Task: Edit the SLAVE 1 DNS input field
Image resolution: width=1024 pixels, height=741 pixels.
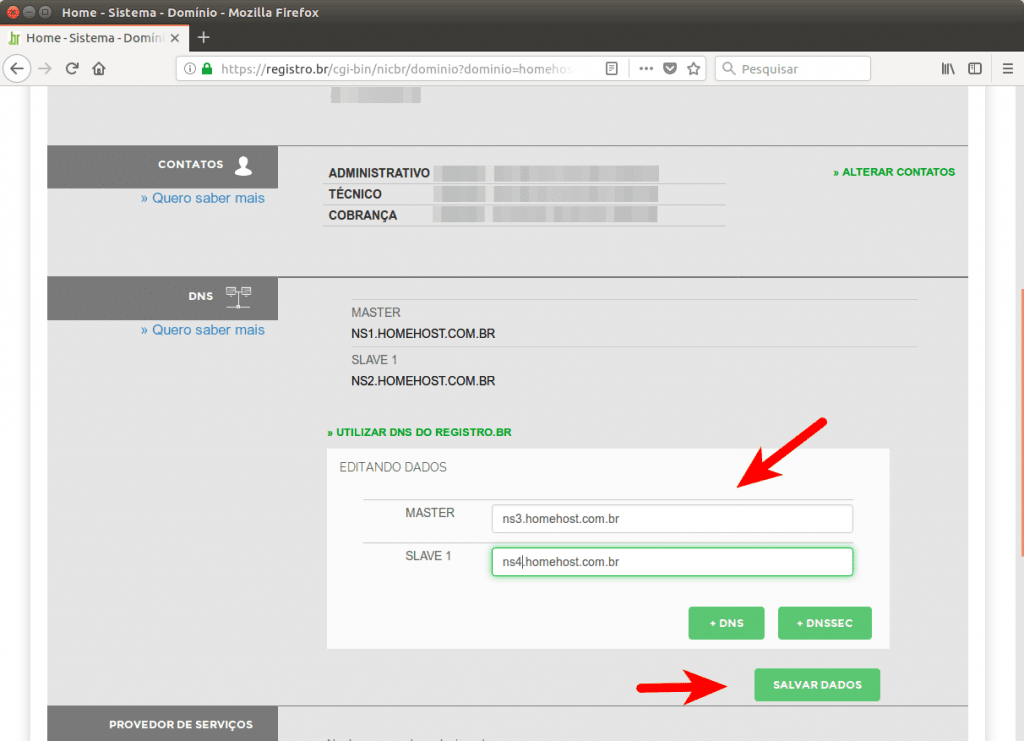Action: tap(672, 561)
